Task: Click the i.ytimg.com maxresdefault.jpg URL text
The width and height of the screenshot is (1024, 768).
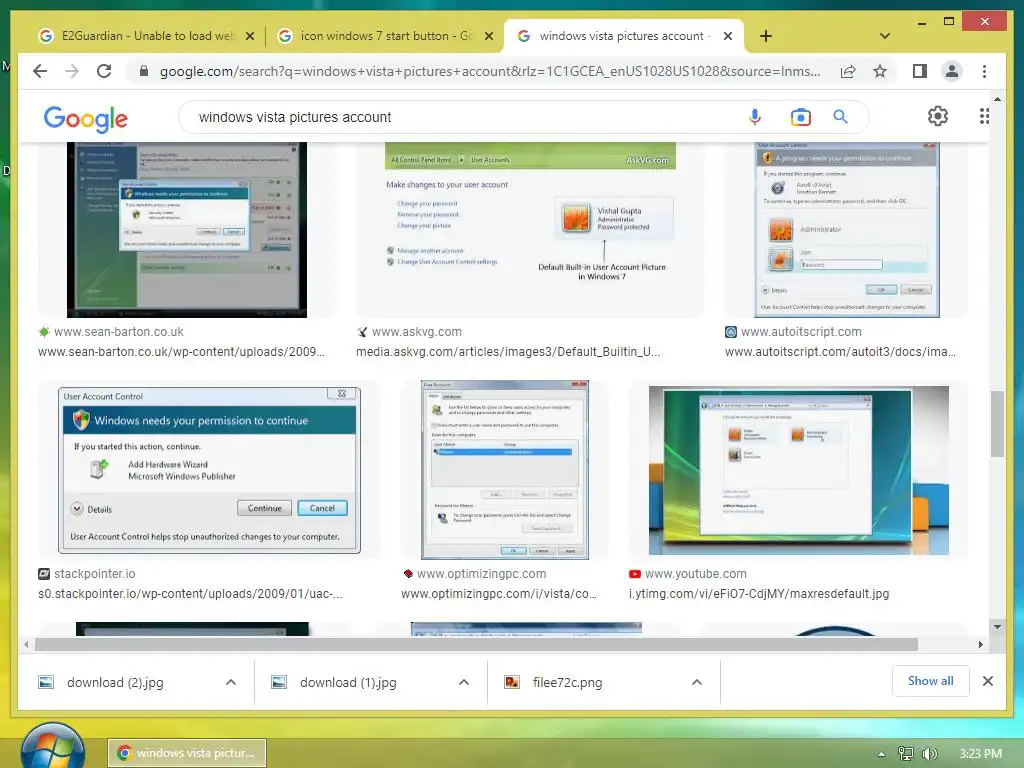Action: tap(759, 594)
